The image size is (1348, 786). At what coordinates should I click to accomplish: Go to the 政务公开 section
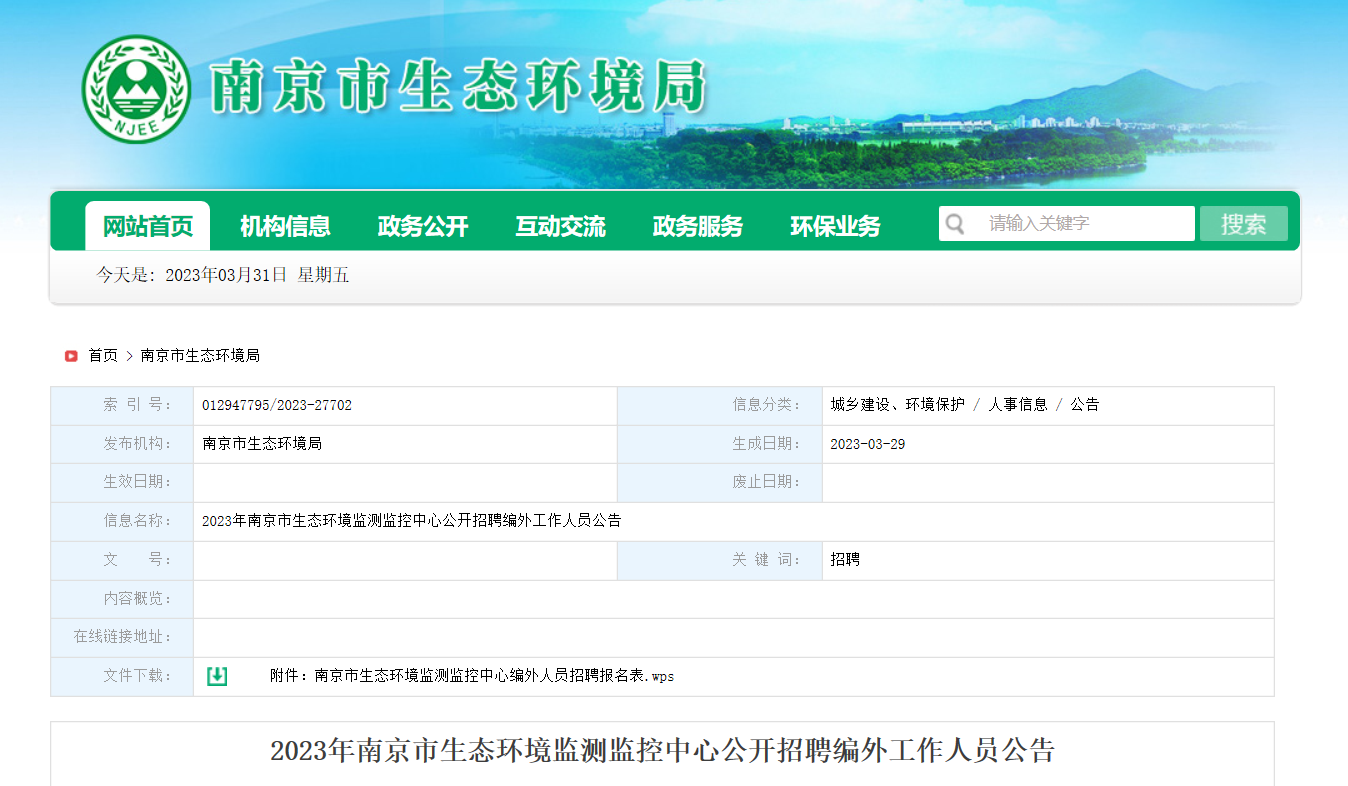pos(423,227)
